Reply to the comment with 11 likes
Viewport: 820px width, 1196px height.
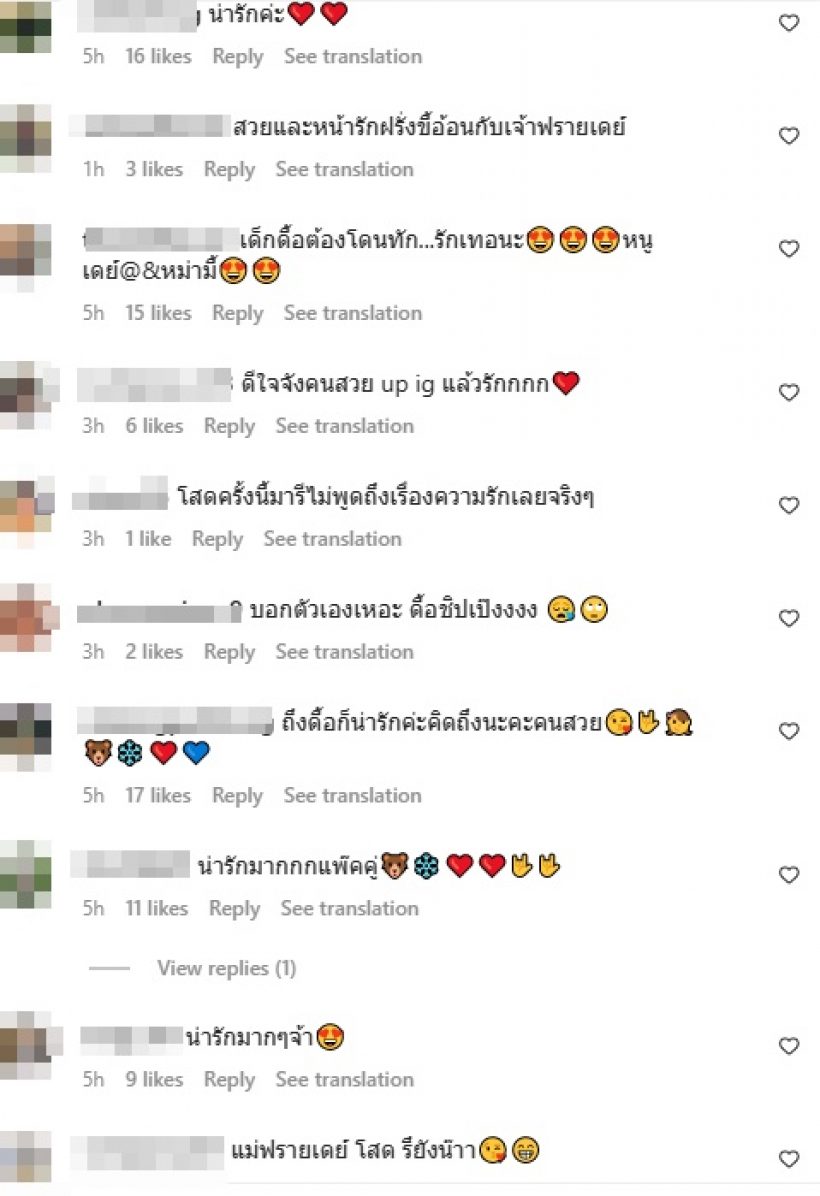(x=234, y=909)
